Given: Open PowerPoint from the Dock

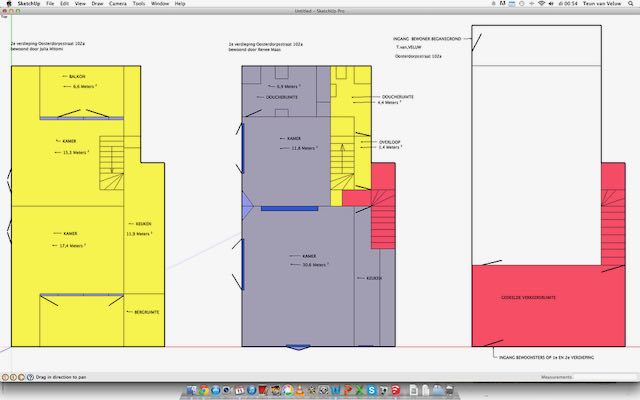Looking at the screenshot, I should (x=348, y=390).
